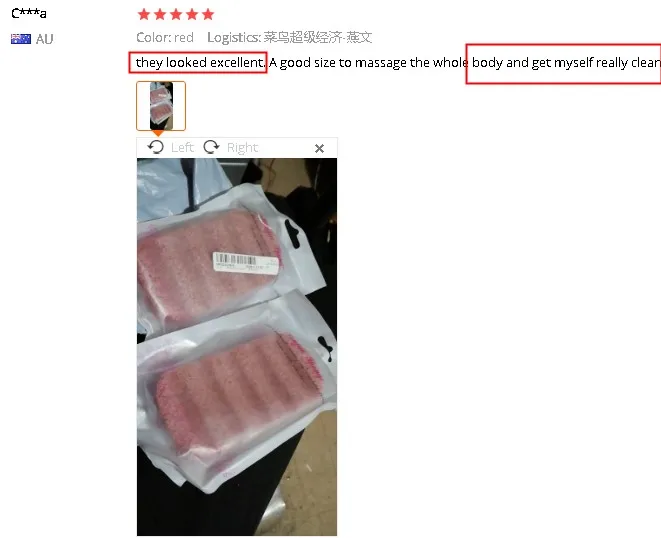Click the 'Right' rotate label
Image resolution: width=661 pixels, height=538 pixels.
coord(242,148)
